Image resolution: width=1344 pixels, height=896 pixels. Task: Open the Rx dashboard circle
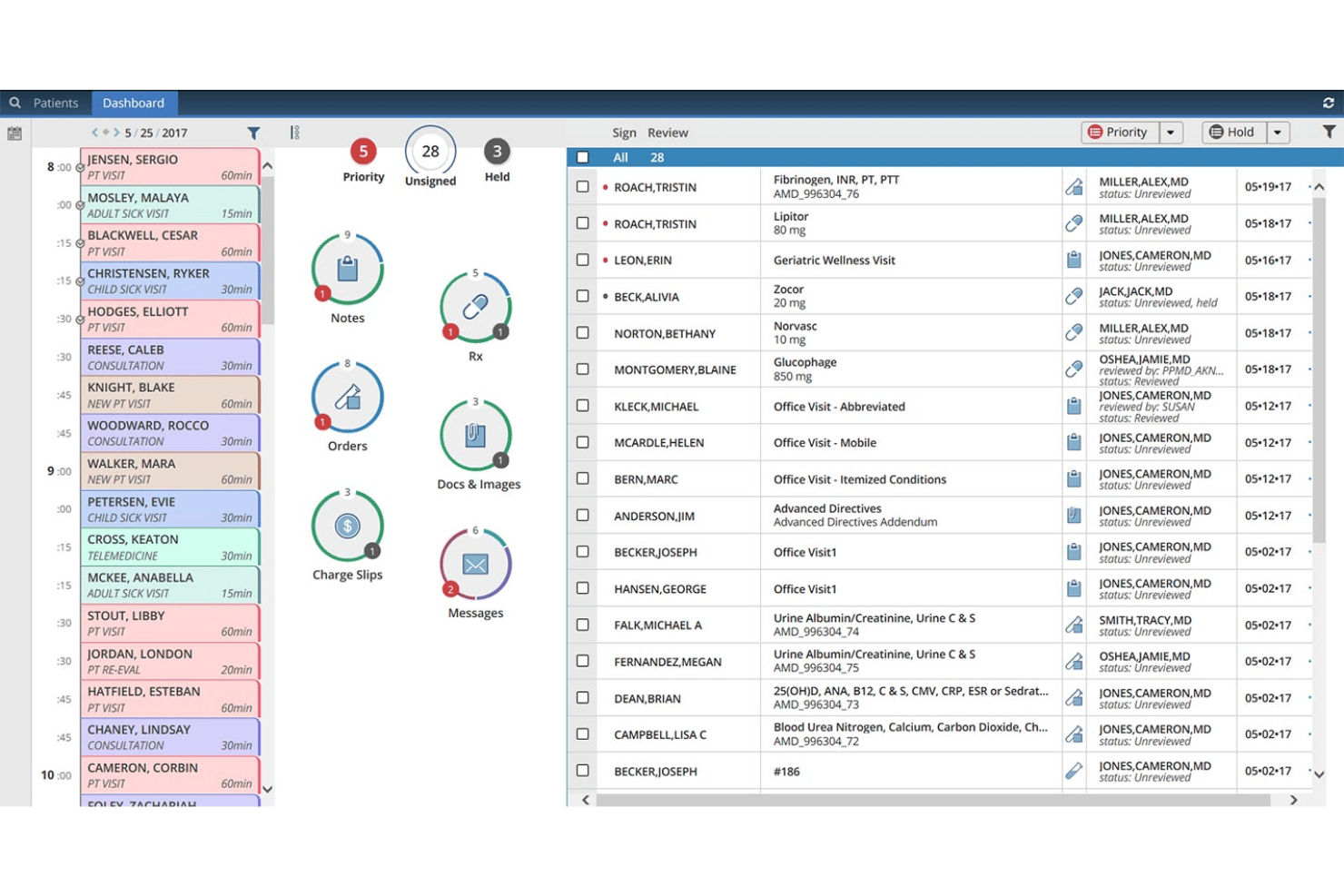475,308
